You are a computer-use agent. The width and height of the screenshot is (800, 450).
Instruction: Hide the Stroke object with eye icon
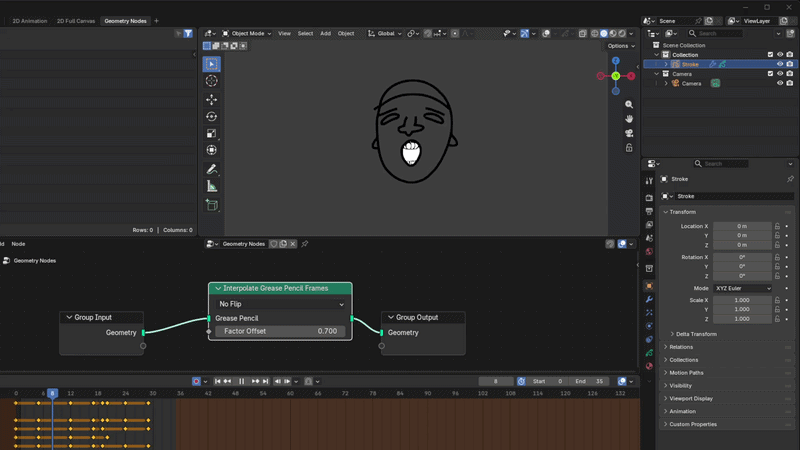(x=780, y=64)
